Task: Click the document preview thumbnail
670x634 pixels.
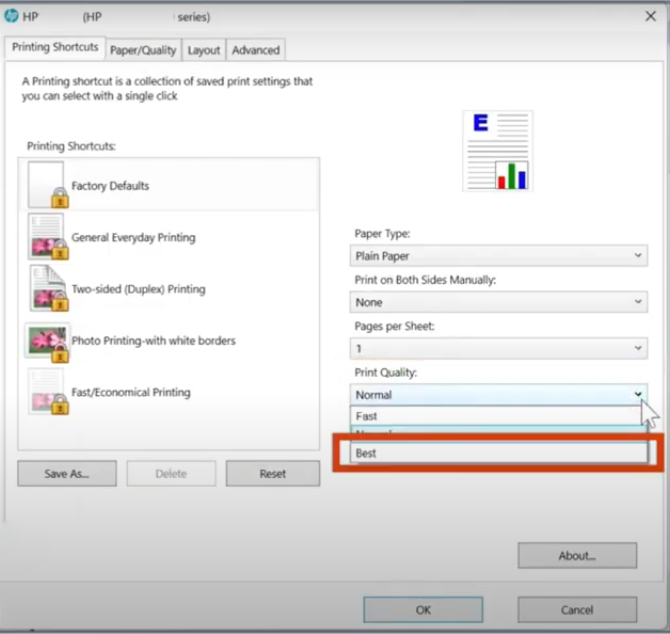Action: click(x=498, y=151)
